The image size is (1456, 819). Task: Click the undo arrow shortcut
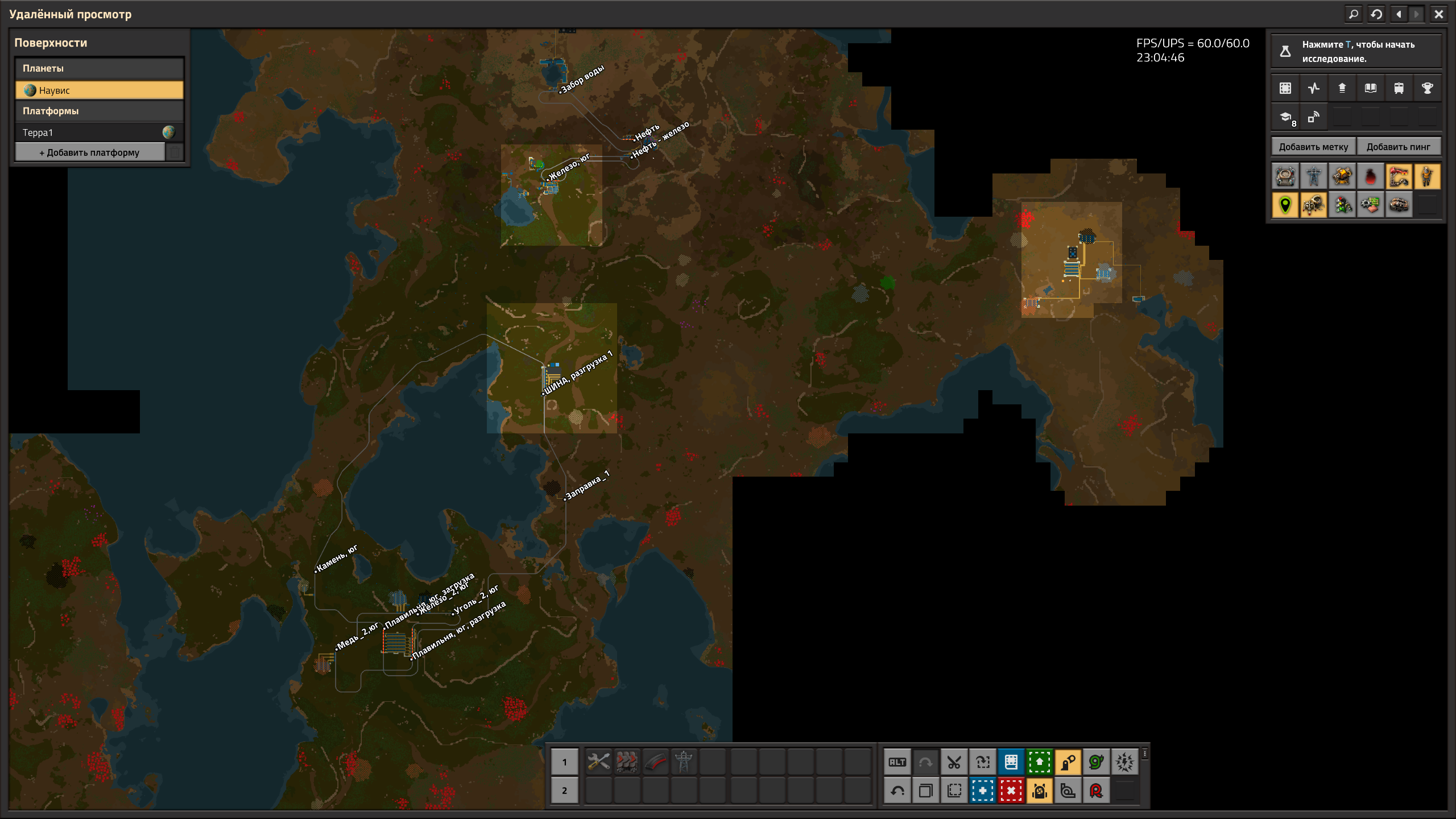pos(897,791)
